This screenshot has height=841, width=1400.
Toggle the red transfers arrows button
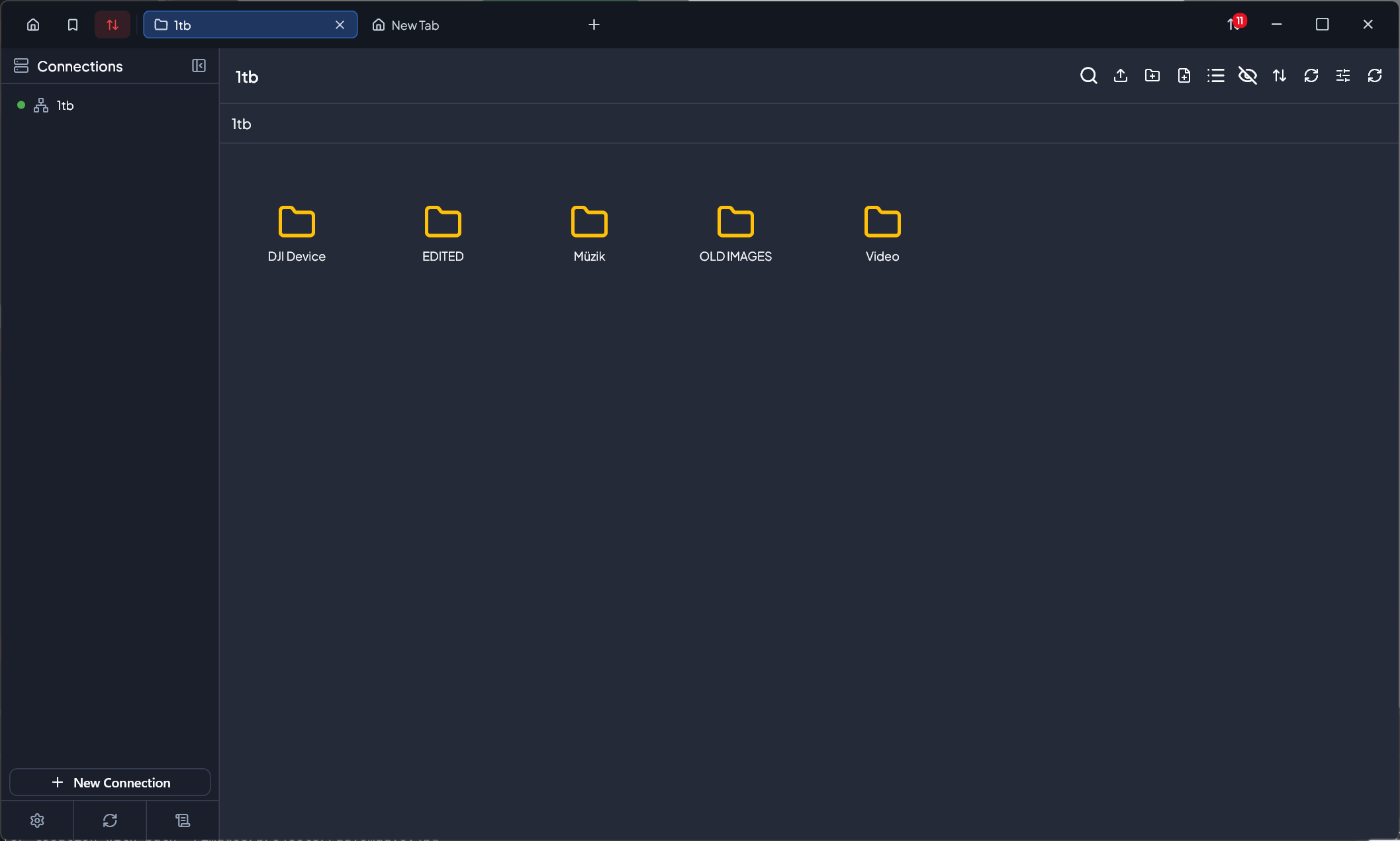click(x=113, y=25)
